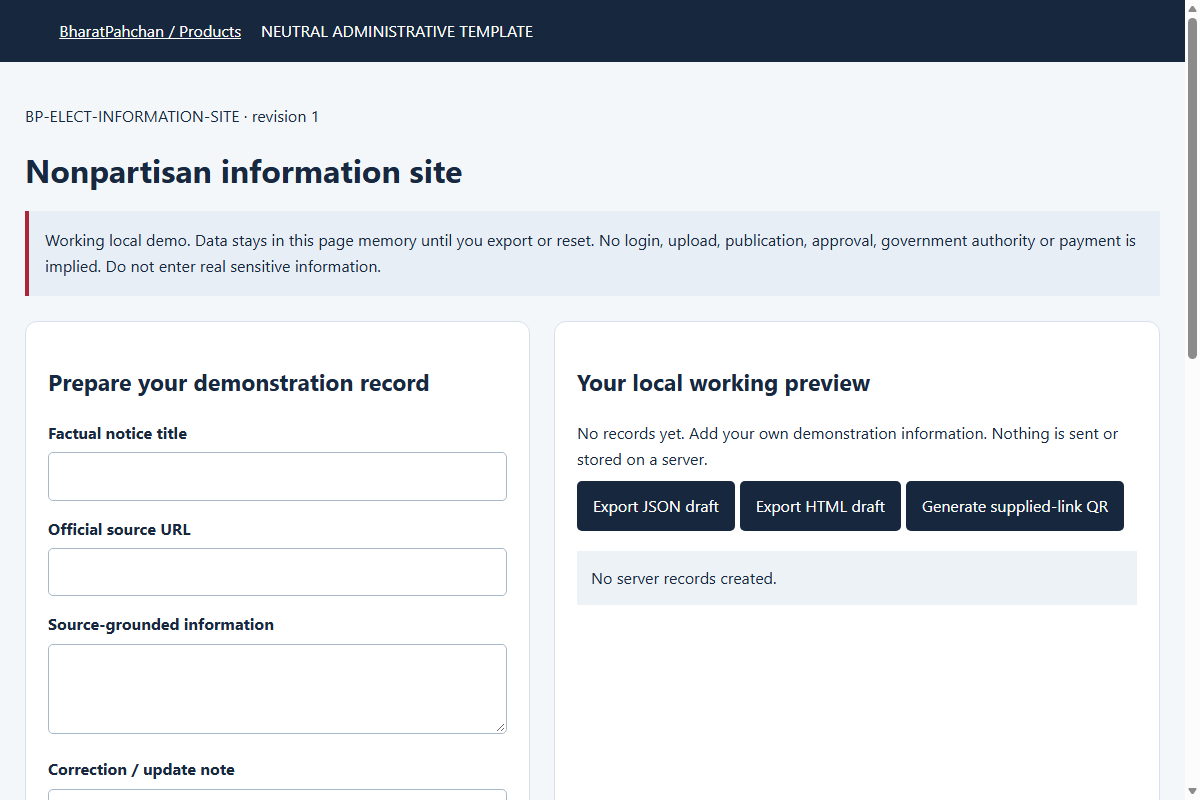The image size is (1200, 800).
Task: Click 'BP-ELECT-INFORMATION-SITE · revision 1' text
Action: 172,116
